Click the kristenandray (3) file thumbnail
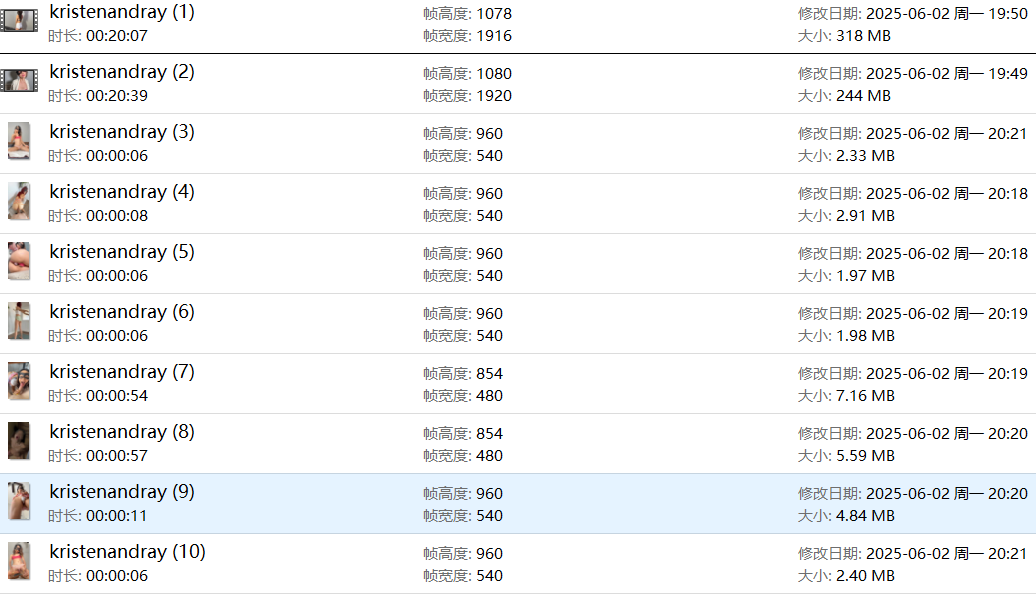The image size is (1036, 595). 19,141
